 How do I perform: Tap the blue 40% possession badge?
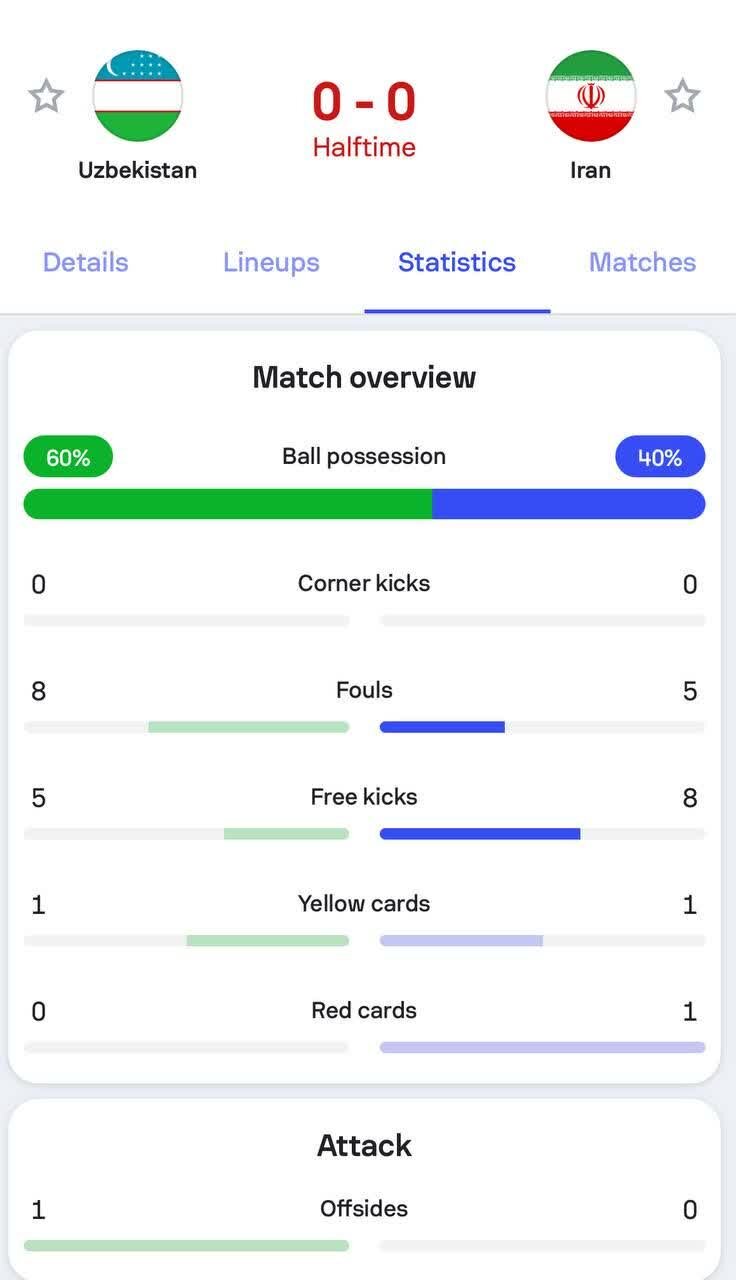pos(660,457)
